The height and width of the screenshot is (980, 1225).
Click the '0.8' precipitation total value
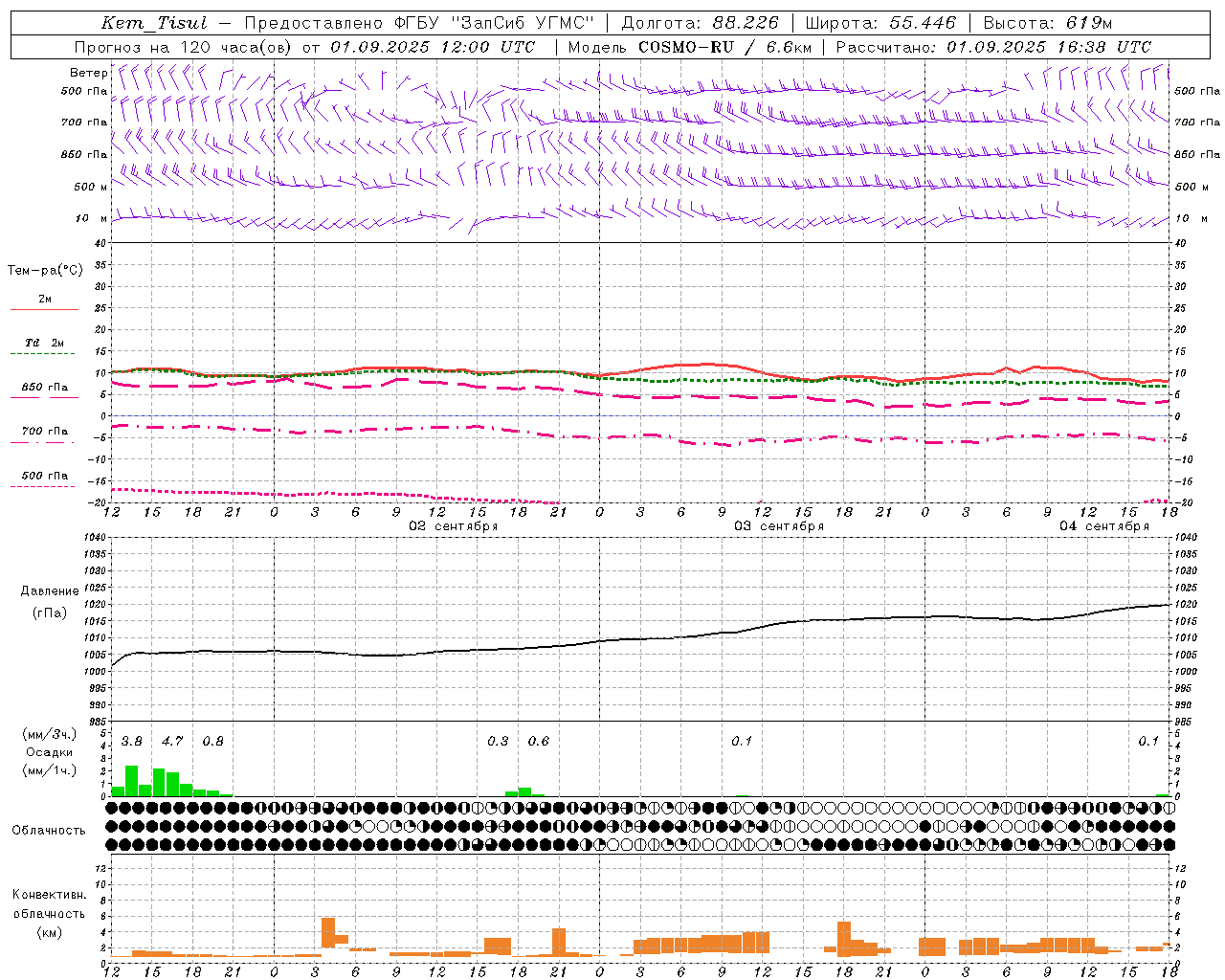[x=212, y=742]
